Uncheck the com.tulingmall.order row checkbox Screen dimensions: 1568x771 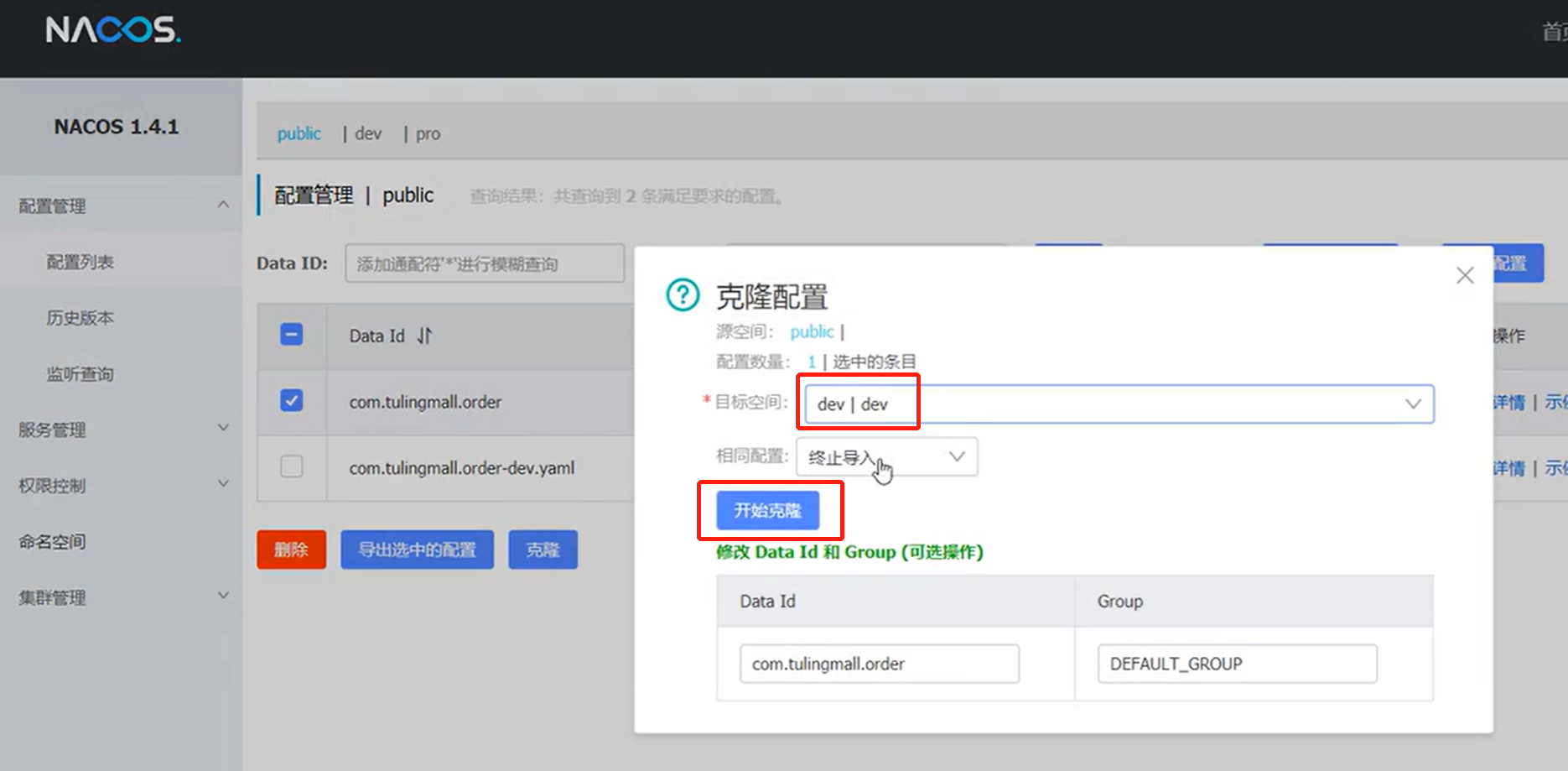coord(292,400)
